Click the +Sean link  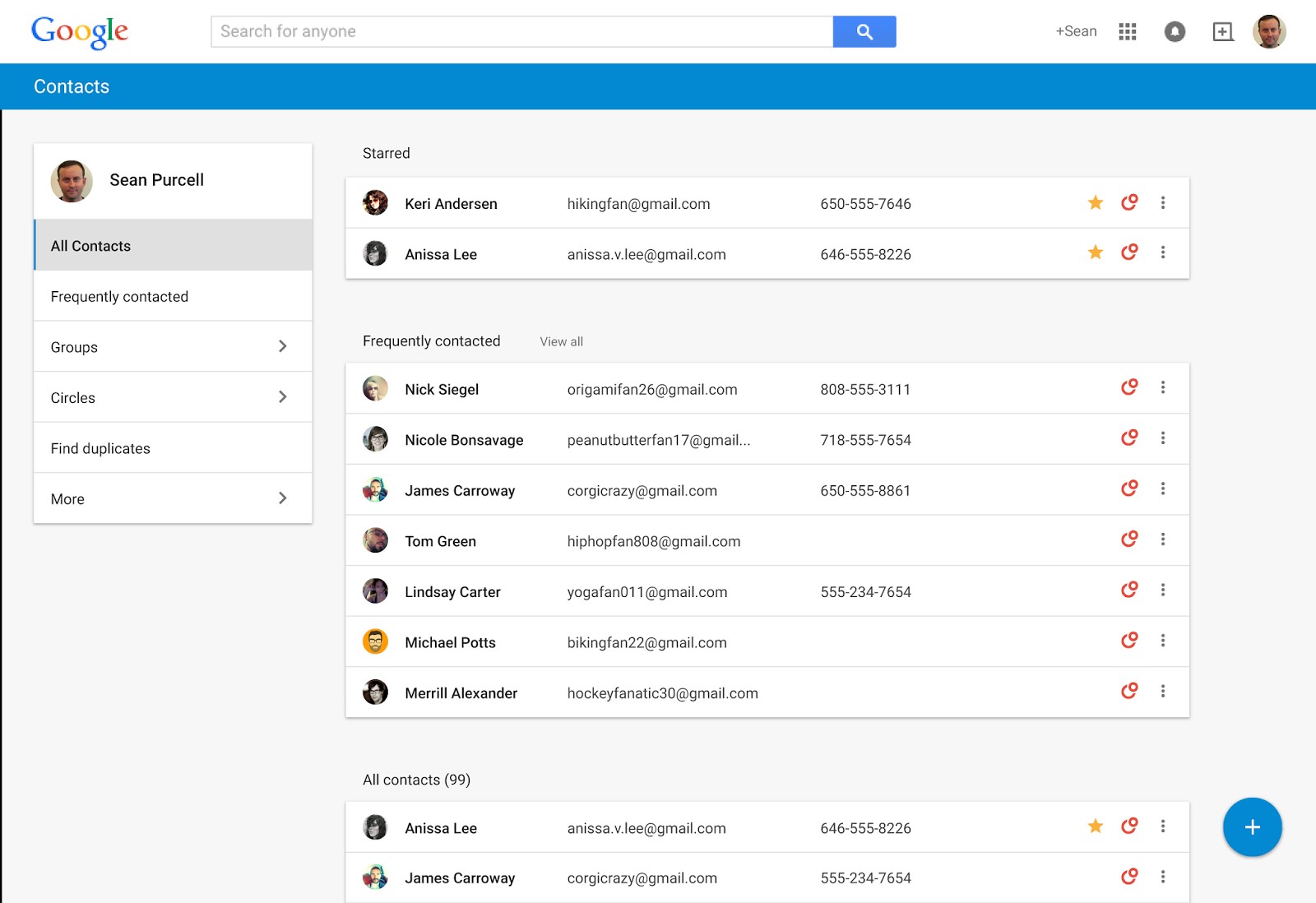tap(1076, 31)
